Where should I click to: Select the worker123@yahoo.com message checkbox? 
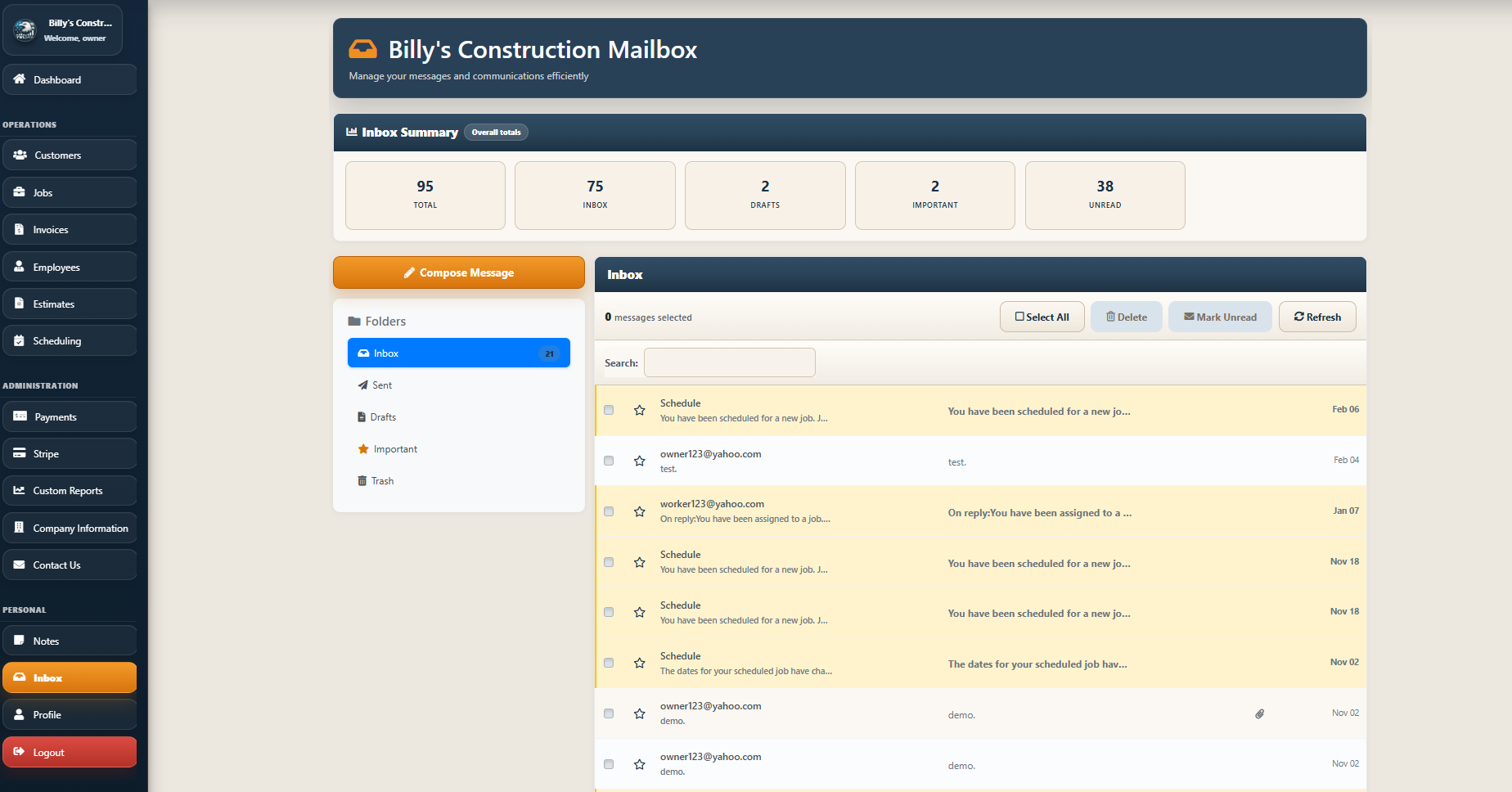(x=609, y=512)
